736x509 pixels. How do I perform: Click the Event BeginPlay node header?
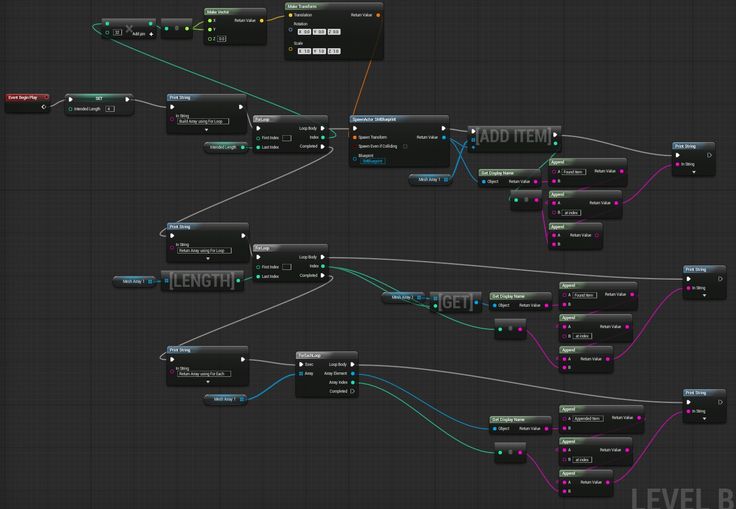click(27, 97)
